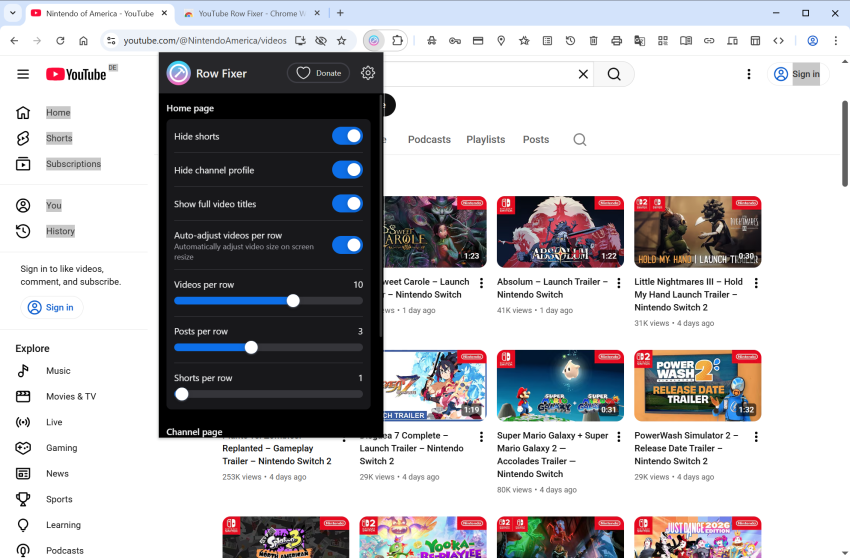Bookmark this page with star icon
850x558 pixels.
click(341, 41)
